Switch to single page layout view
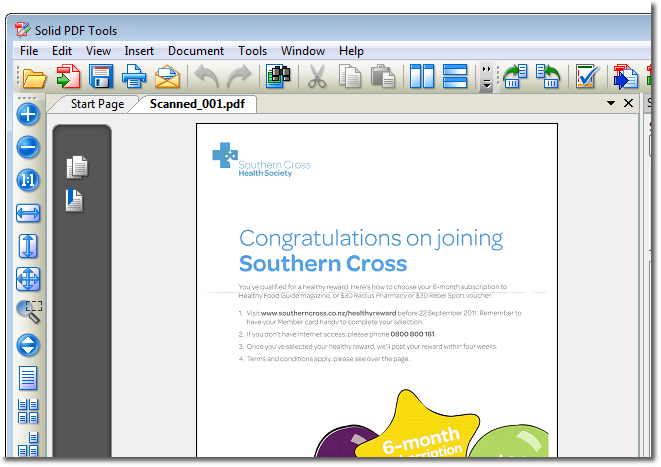The image size is (661, 467). 28,378
